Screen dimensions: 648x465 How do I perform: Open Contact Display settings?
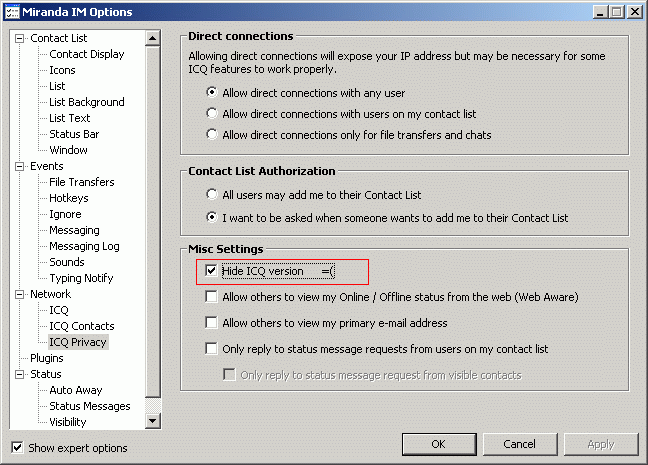click(87, 54)
